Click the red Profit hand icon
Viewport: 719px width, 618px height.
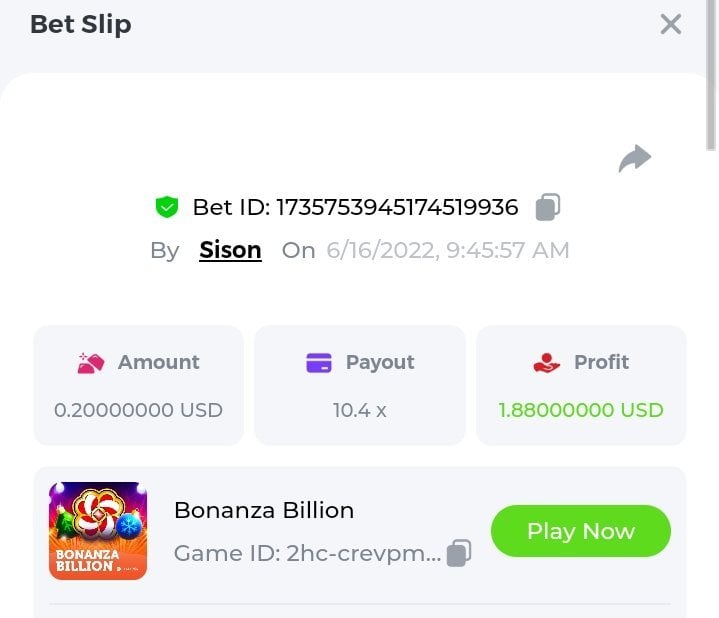(547, 363)
